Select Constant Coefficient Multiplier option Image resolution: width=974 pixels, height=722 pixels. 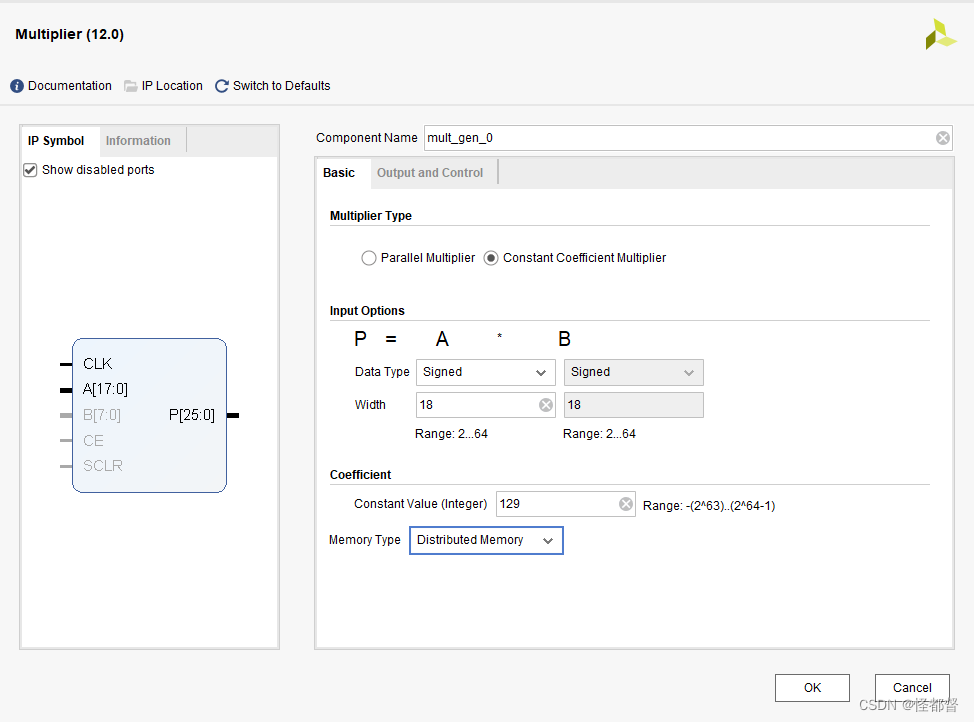[491, 258]
